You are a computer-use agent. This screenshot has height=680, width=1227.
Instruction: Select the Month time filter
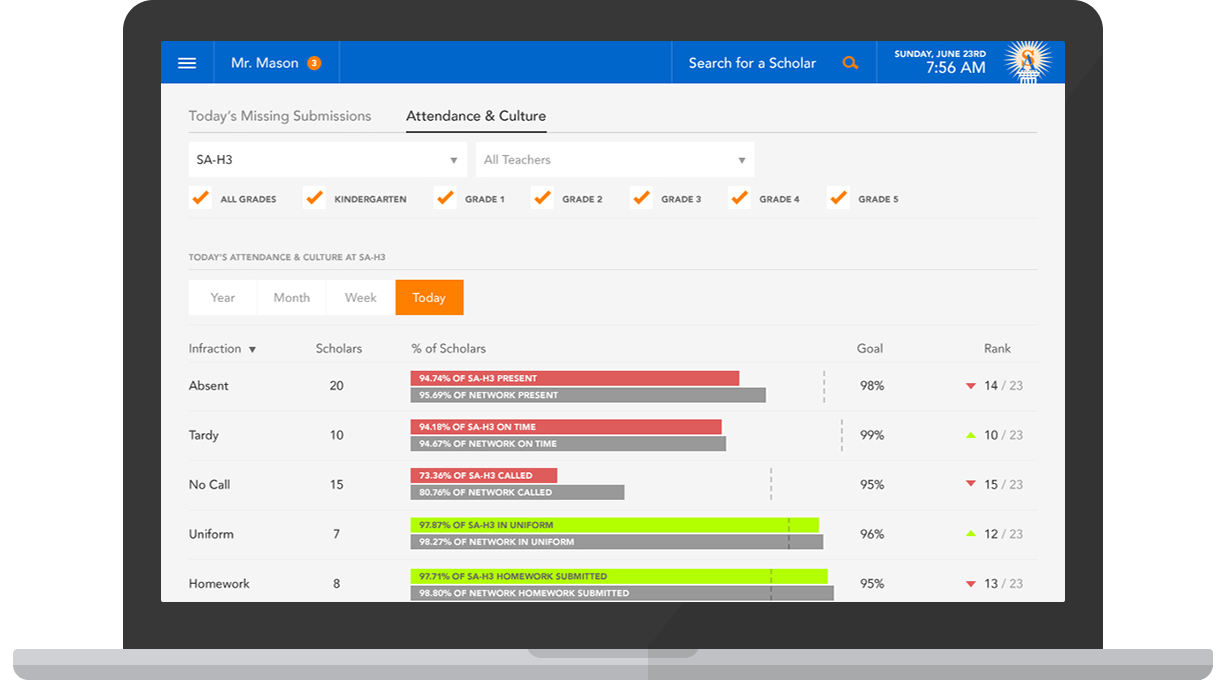coord(291,297)
